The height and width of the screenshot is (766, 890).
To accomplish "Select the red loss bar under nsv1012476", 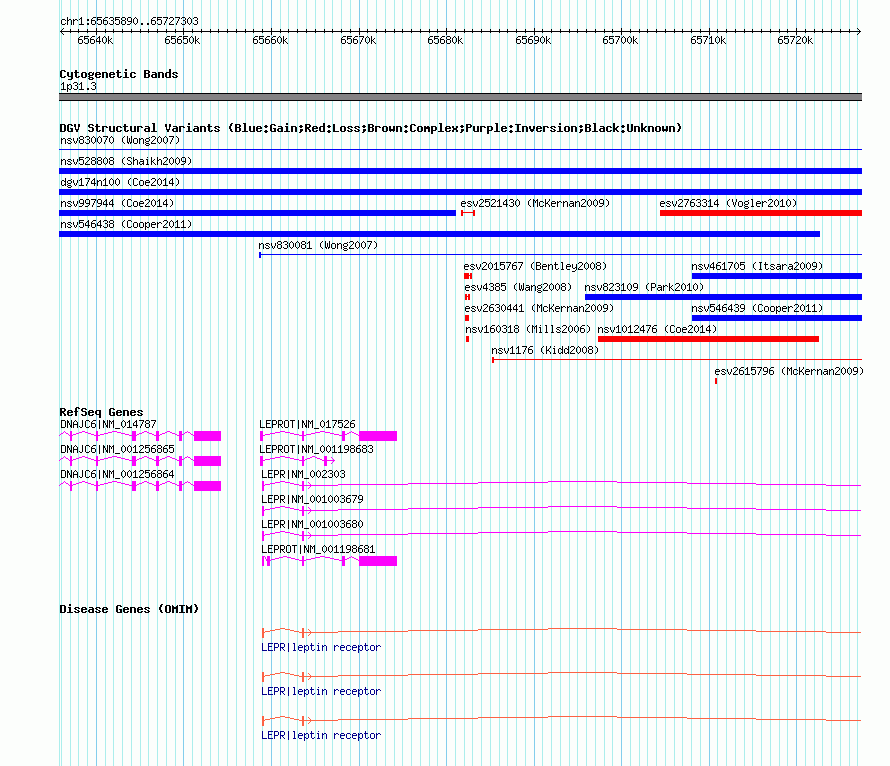I will pos(708,339).
